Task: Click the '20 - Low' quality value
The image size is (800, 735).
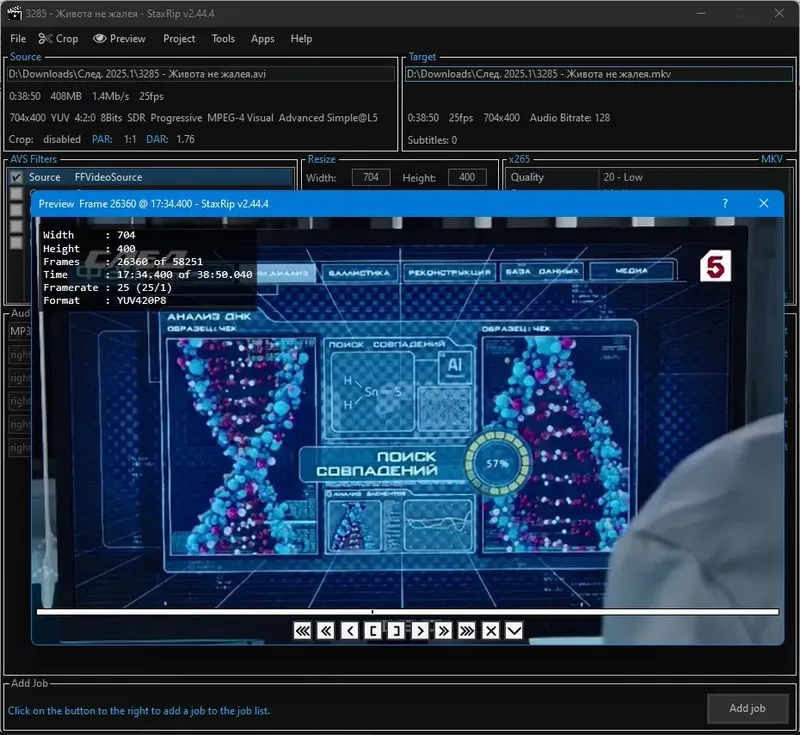Action: tap(623, 178)
